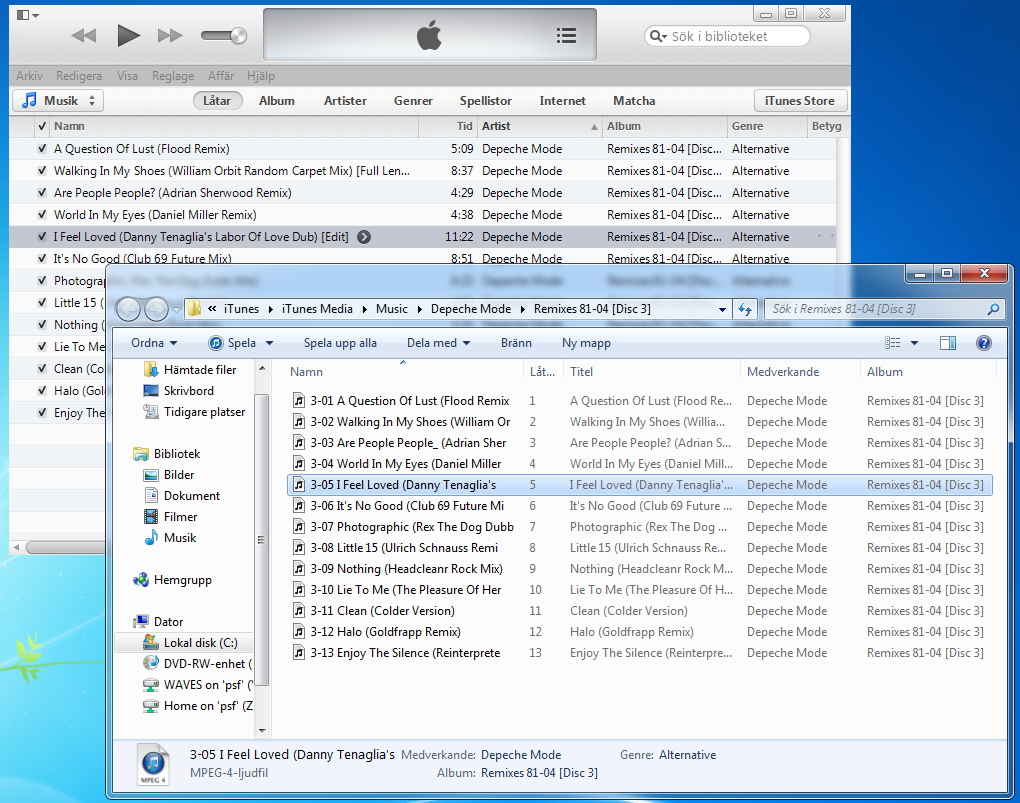Click 'Ny mapp' to create a folder
Screen dimensions: 1020x803
[x=586, y=343]
